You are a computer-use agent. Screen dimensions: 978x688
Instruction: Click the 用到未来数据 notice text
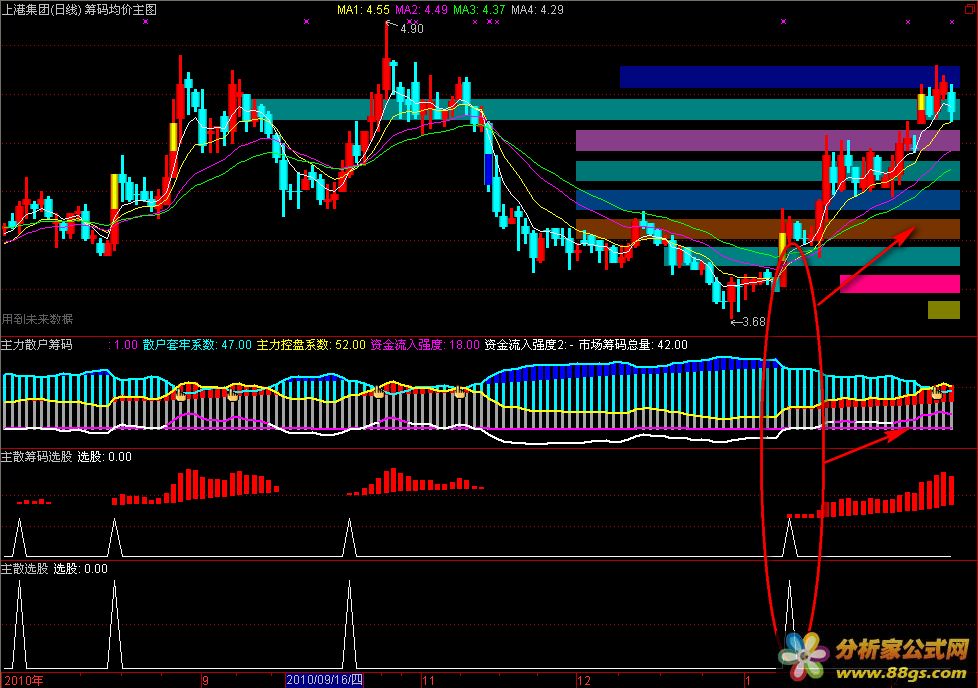point(37,319)
